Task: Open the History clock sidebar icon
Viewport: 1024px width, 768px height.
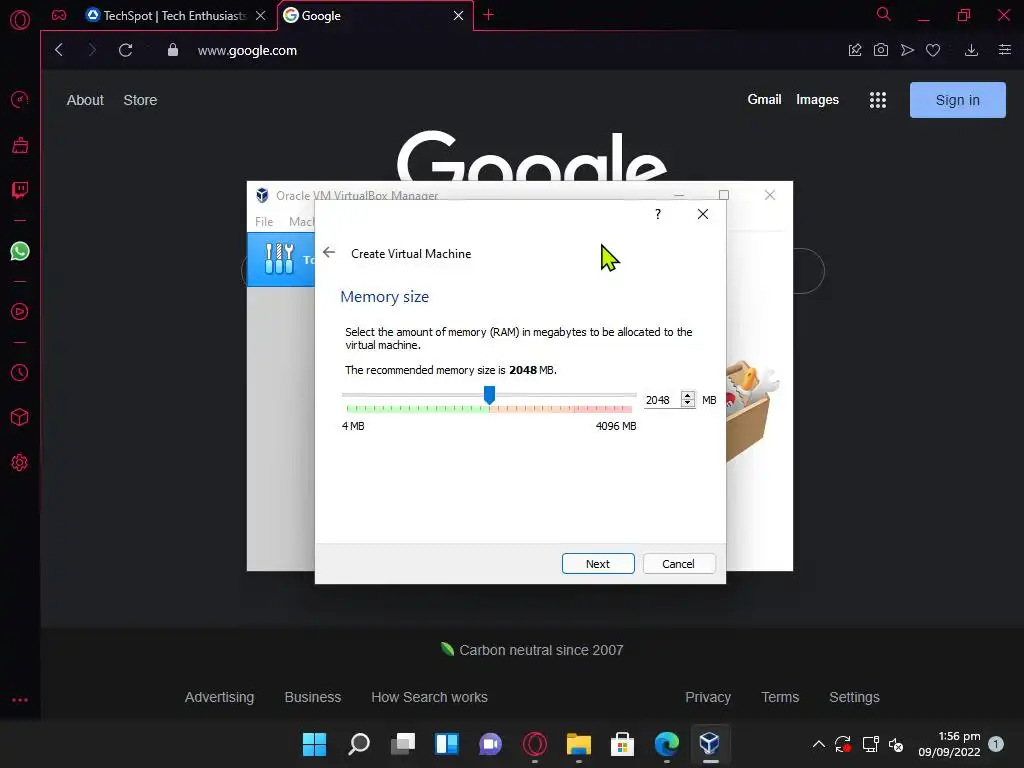Action: (x=20, y=372)
